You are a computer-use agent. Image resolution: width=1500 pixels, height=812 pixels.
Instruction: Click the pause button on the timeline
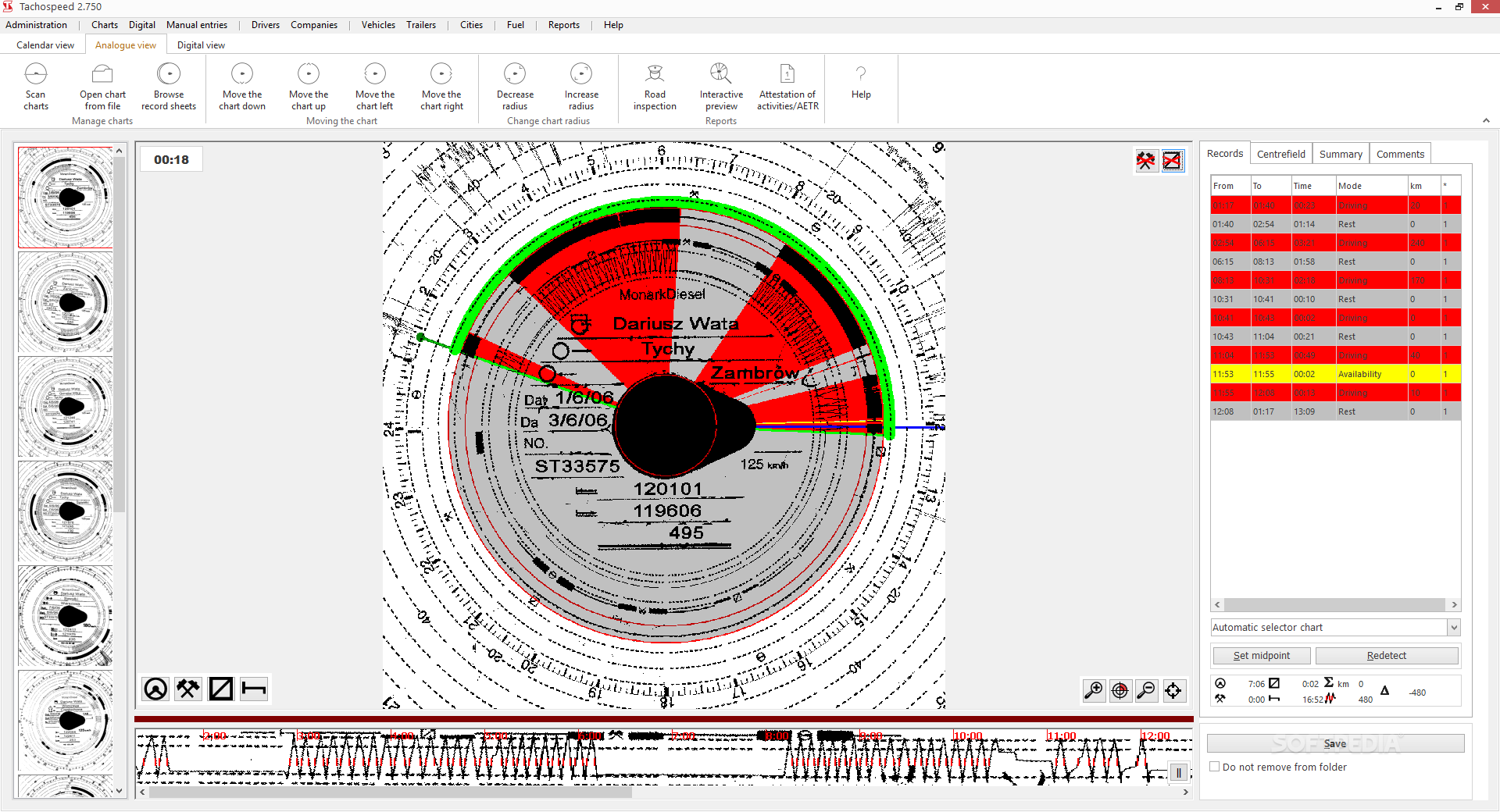1179,773
